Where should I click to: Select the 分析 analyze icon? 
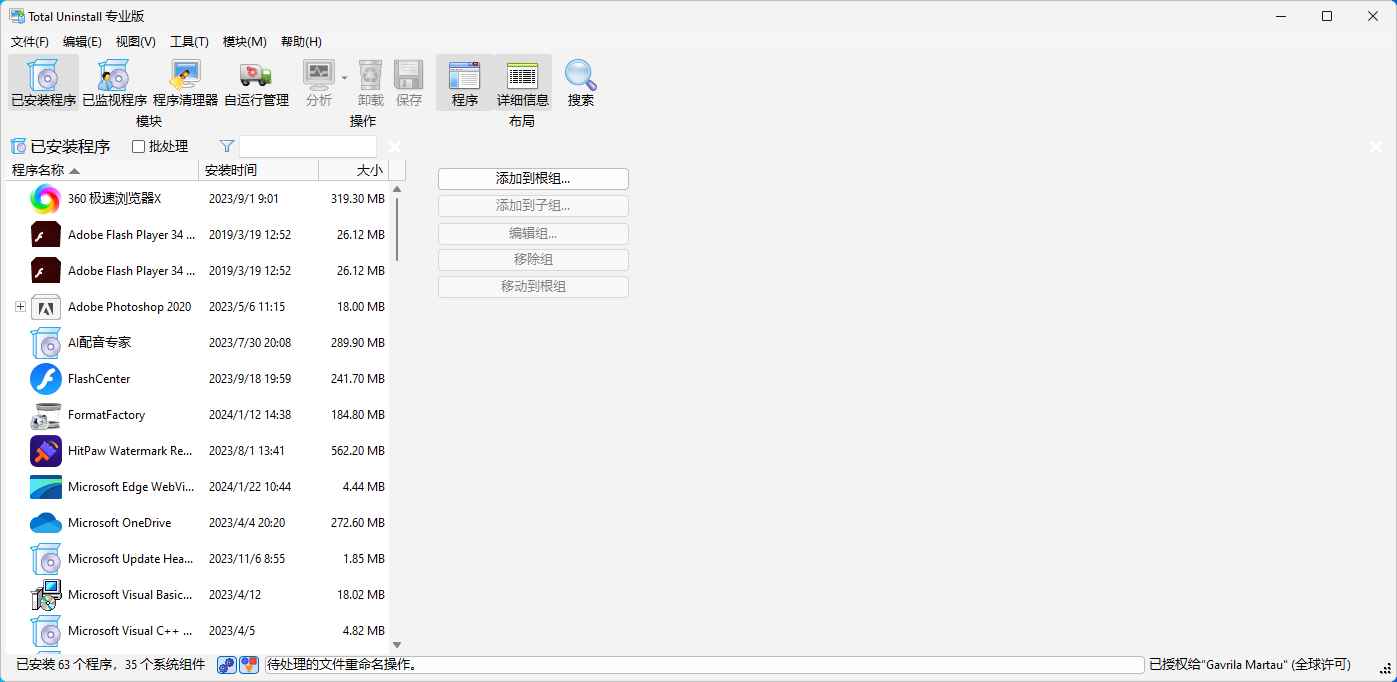318,80
